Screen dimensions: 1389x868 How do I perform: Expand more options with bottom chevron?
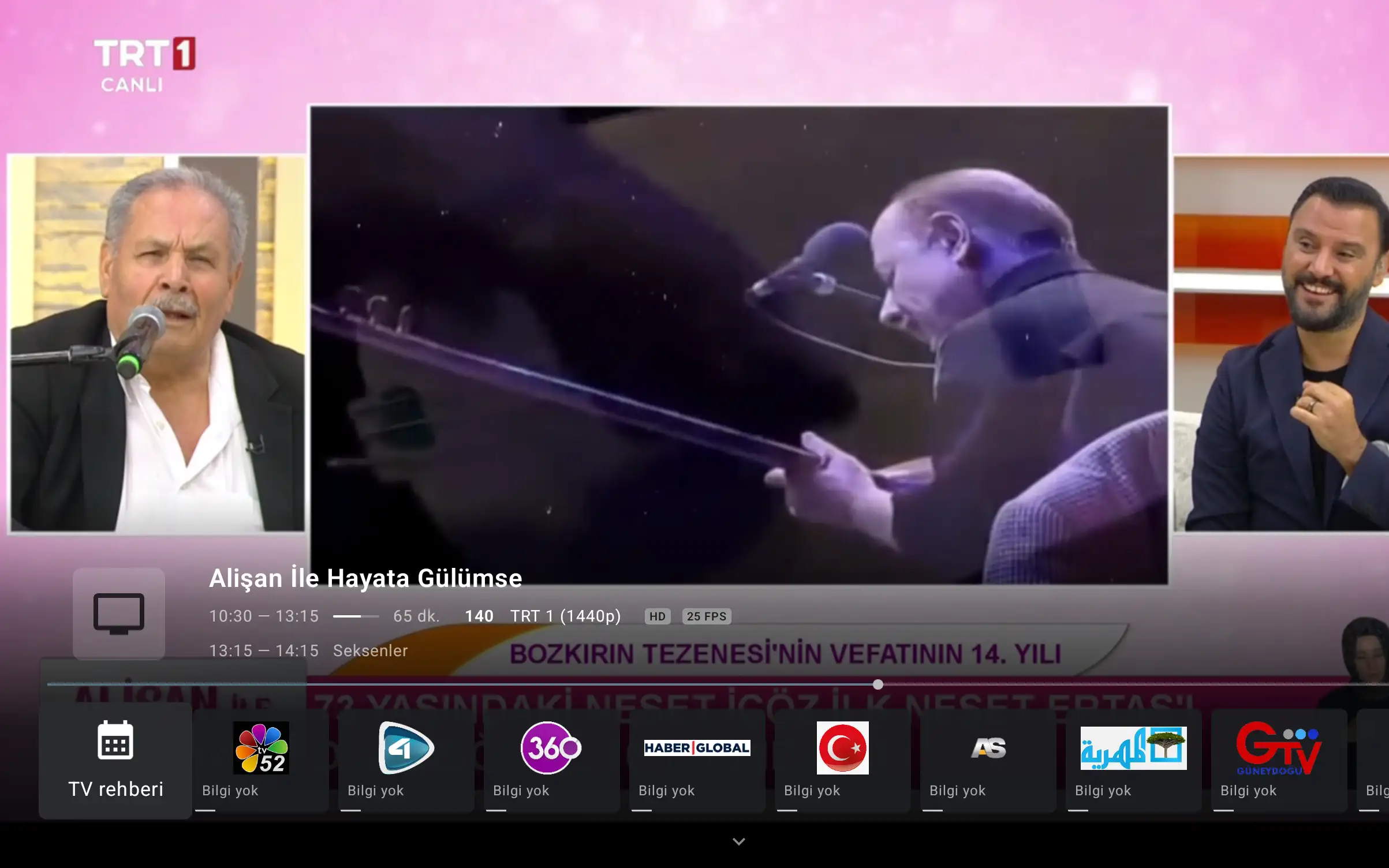point(739,841)
